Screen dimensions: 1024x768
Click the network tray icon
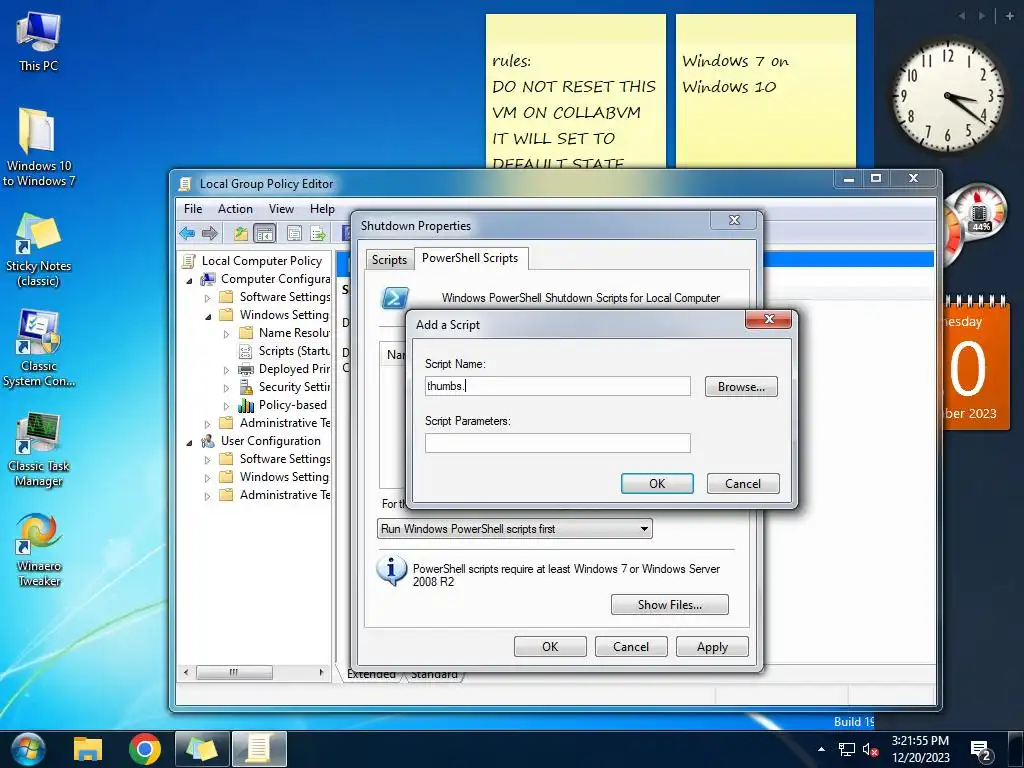point(846,750)
